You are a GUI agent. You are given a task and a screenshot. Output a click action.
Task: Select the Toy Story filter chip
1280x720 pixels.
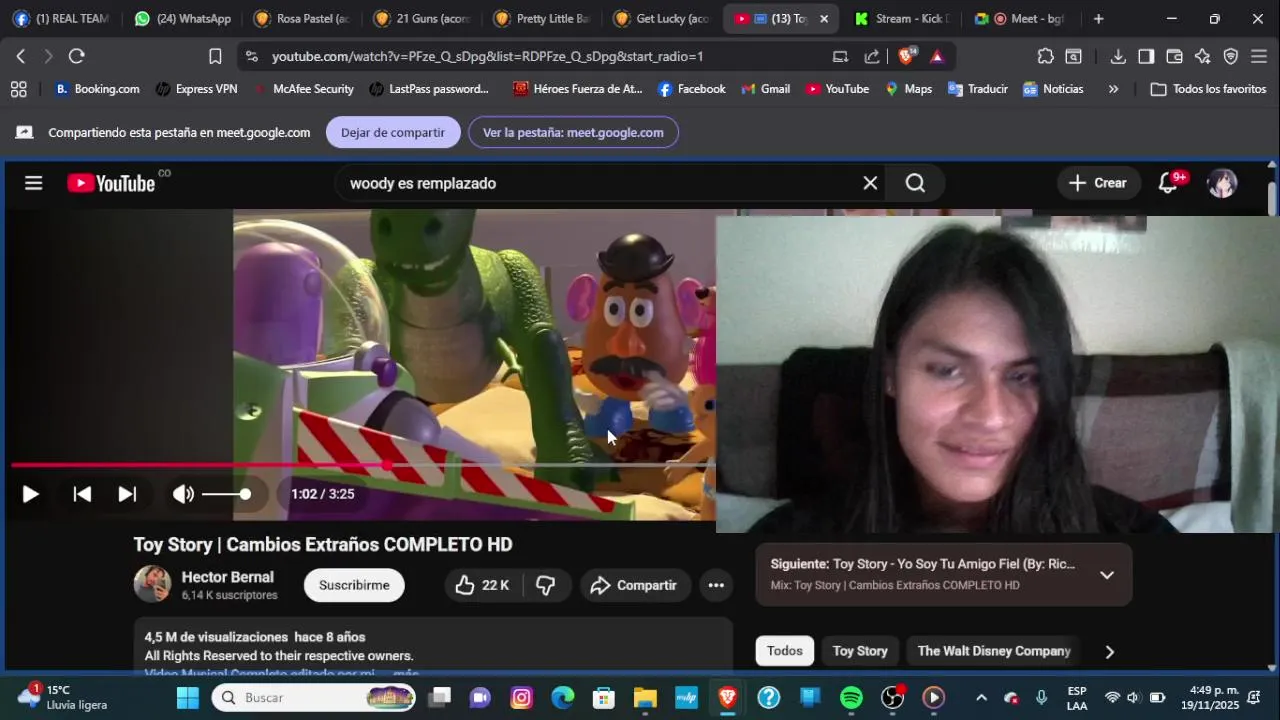860,651
